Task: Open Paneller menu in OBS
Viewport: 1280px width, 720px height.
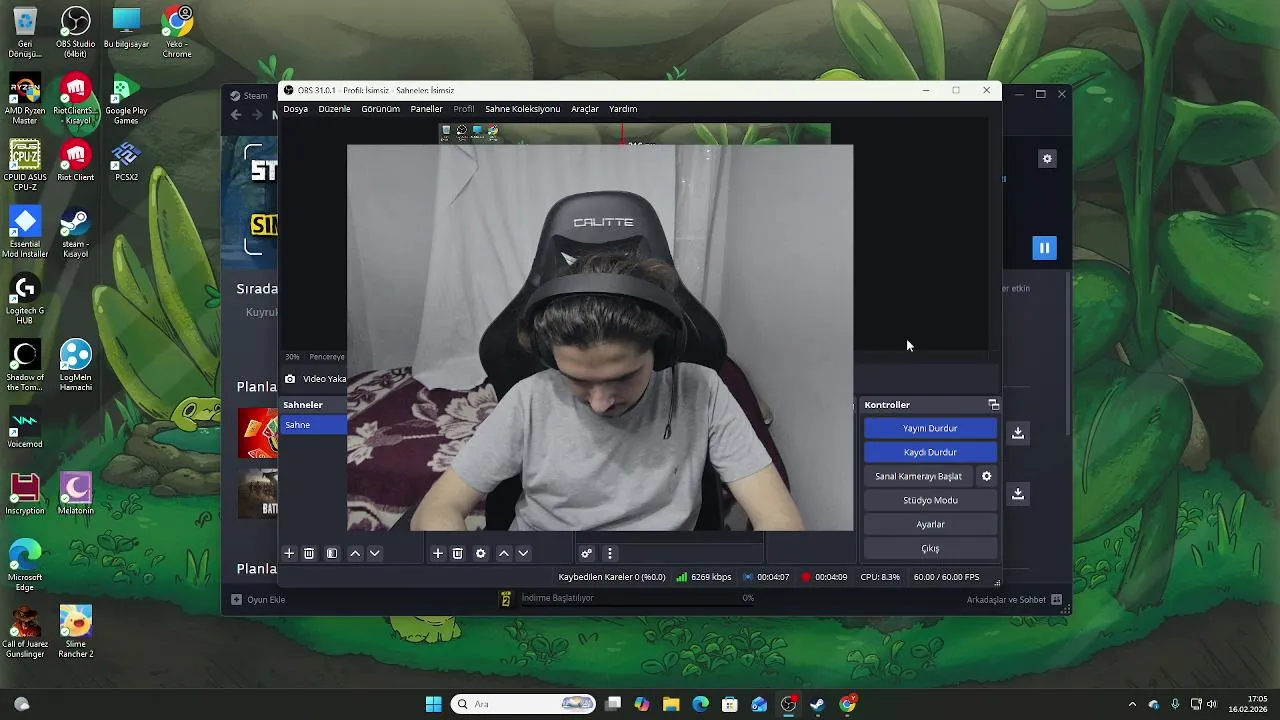Action: pyautogui.click(x=426, y=109)
